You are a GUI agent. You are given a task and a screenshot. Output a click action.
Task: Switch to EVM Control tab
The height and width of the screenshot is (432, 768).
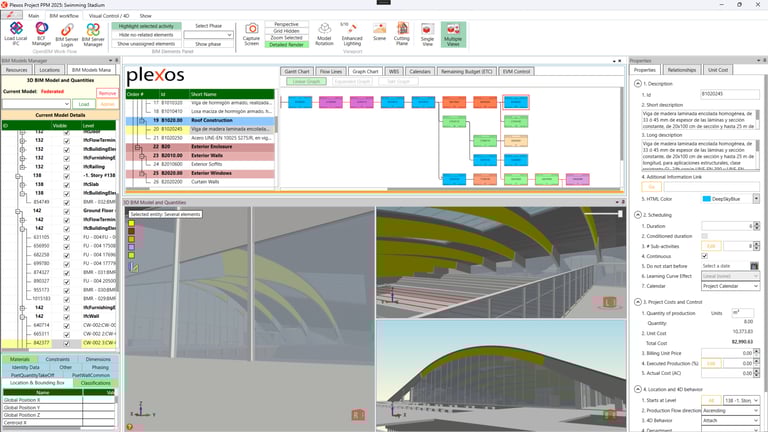(x=516, y=72)
